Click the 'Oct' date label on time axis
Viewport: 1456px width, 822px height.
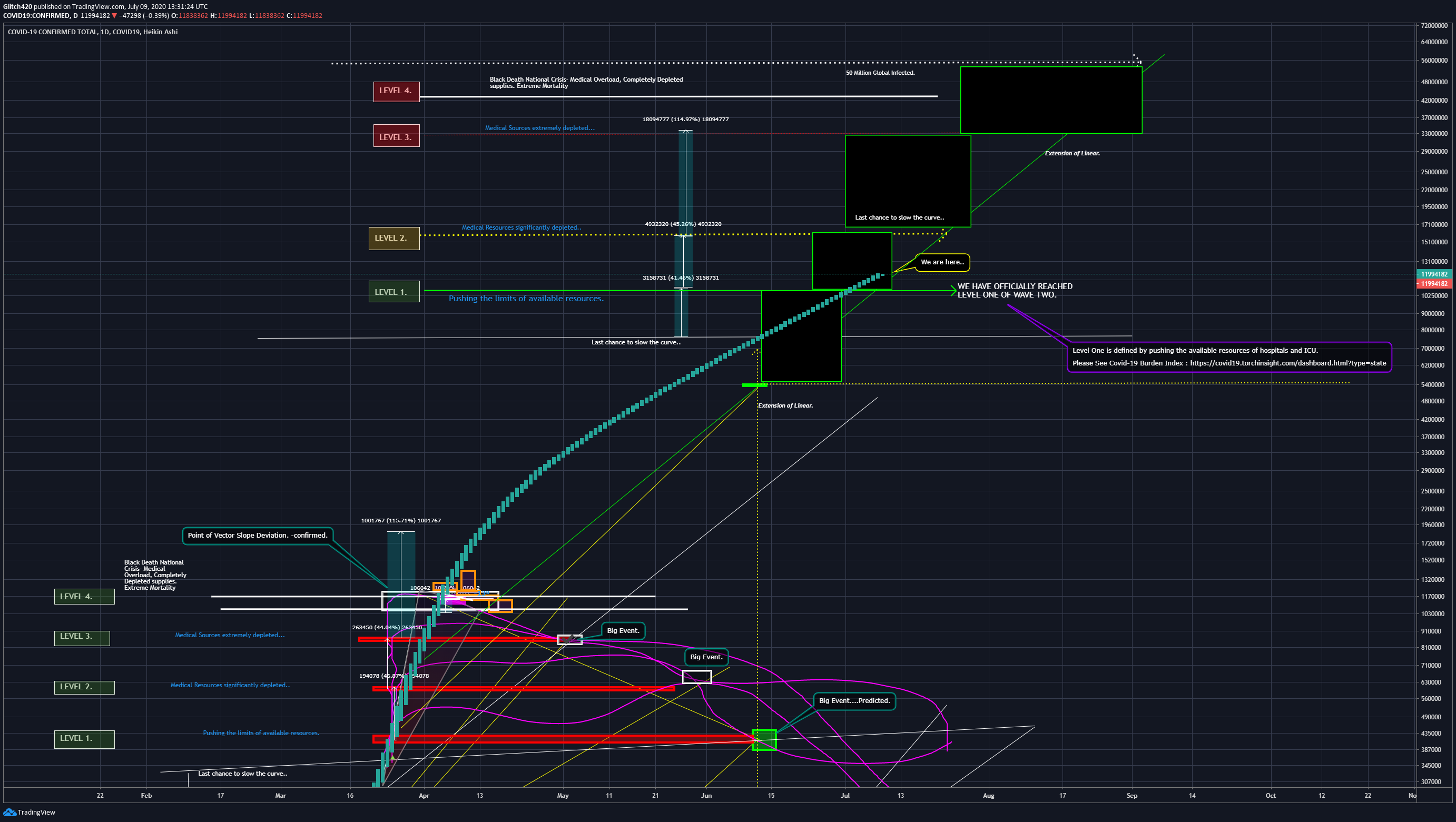pyautogui.click(x=1271, y=796)
